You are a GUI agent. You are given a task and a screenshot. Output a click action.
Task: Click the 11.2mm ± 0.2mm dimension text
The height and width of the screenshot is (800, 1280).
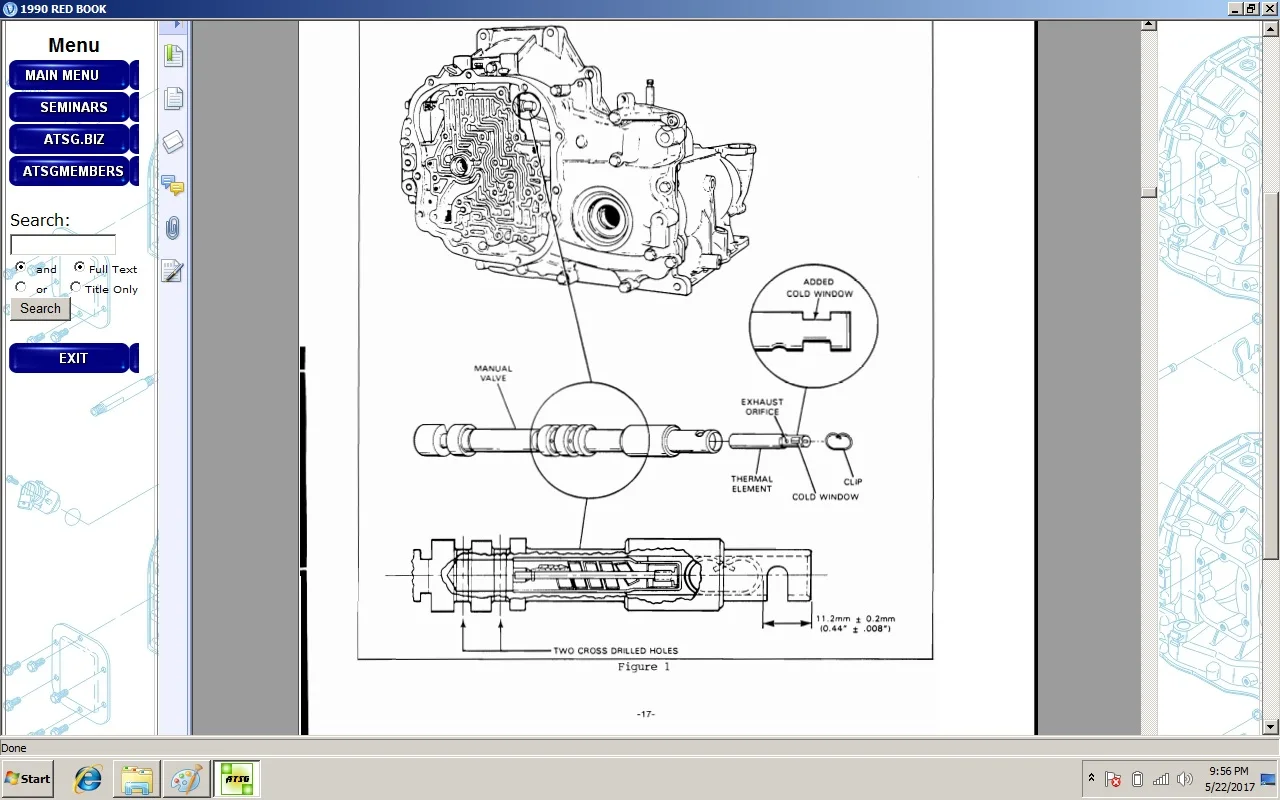(x=857, y=618)
